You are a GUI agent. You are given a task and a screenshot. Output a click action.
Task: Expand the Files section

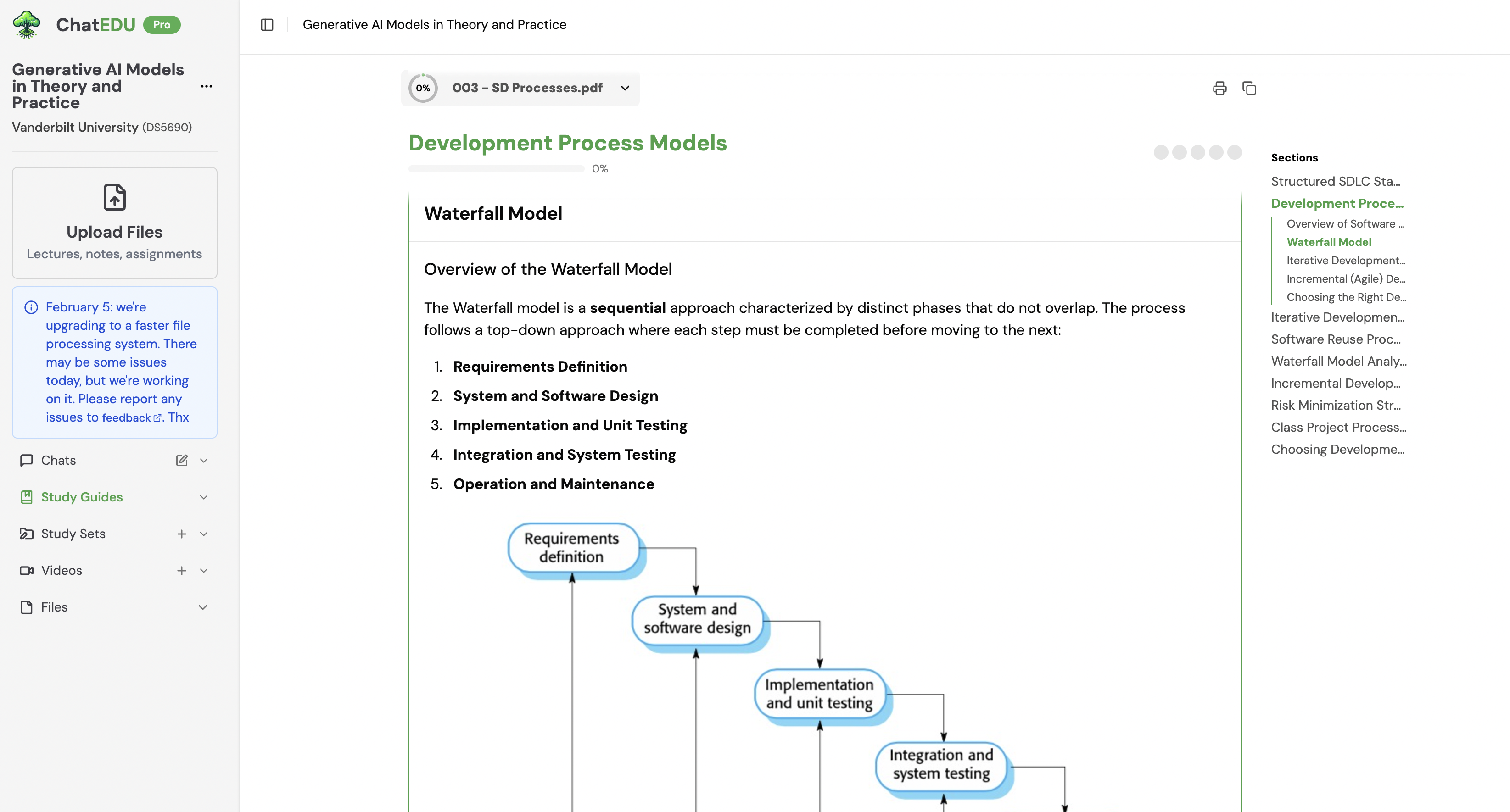[203, 607]
